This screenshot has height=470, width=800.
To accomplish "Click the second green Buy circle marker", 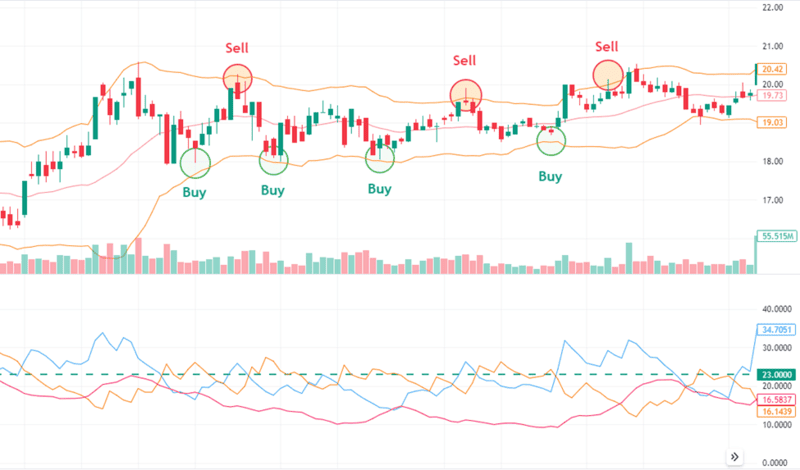I will click(x=273, y=160).
